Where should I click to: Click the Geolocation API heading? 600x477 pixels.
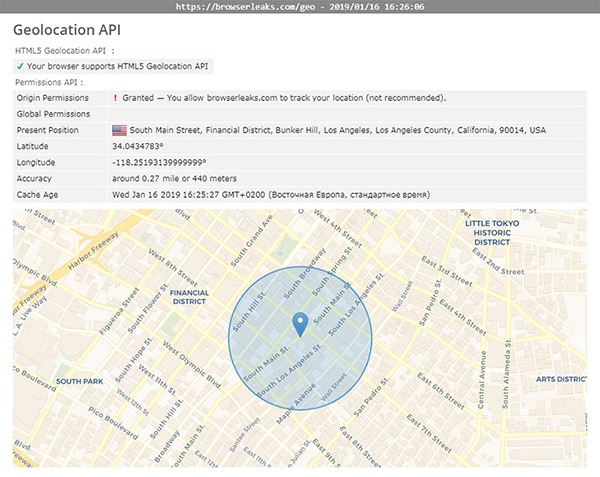click(67, 30)
